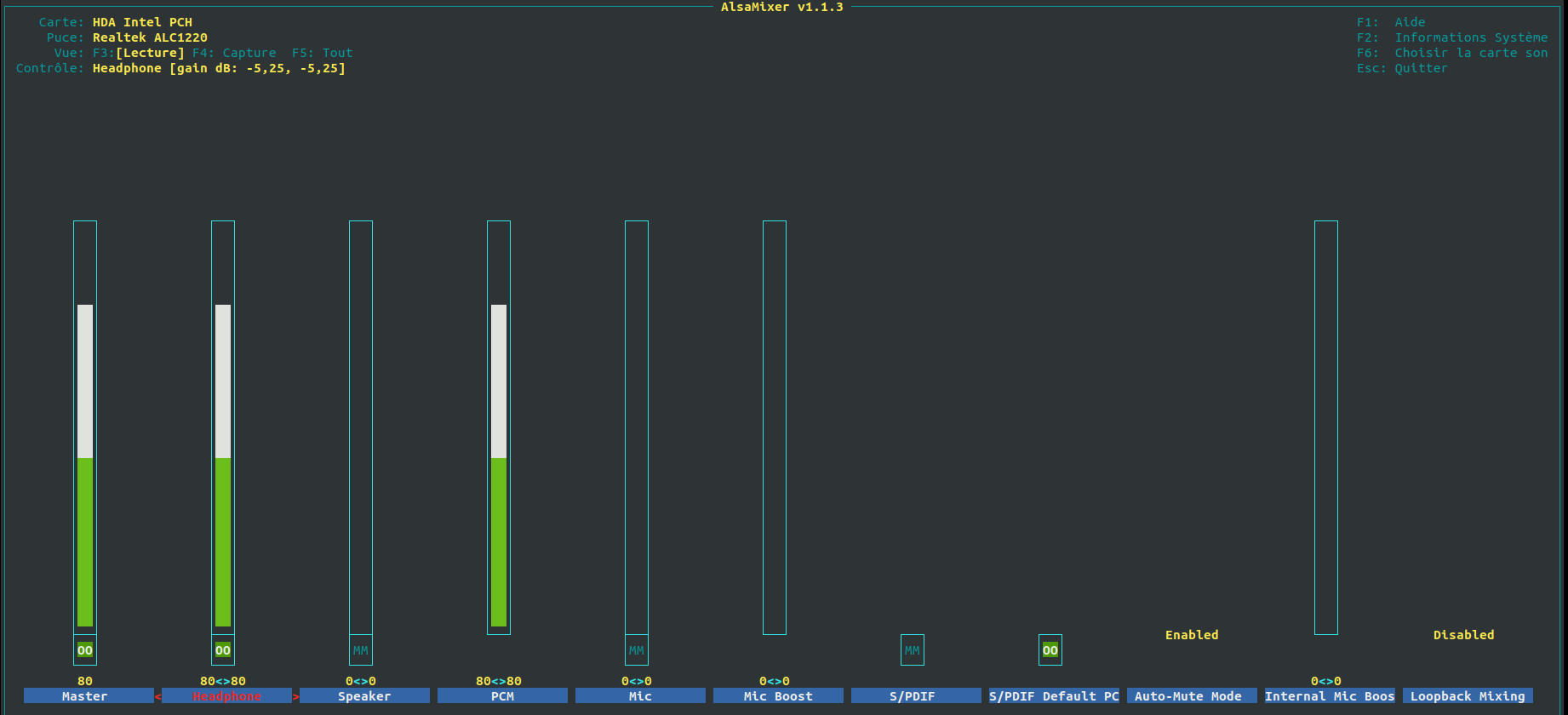Change the Auto-Mute Mode Enabled value
The image size is (1568, 715).
(x=1192, y=635)
